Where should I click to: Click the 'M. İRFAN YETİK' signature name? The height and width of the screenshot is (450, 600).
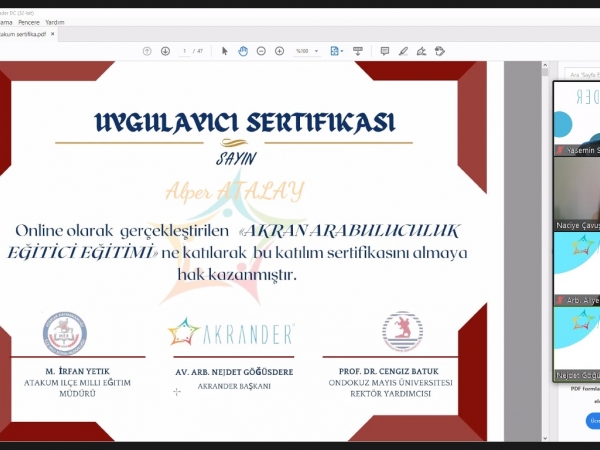coord(77,371)
